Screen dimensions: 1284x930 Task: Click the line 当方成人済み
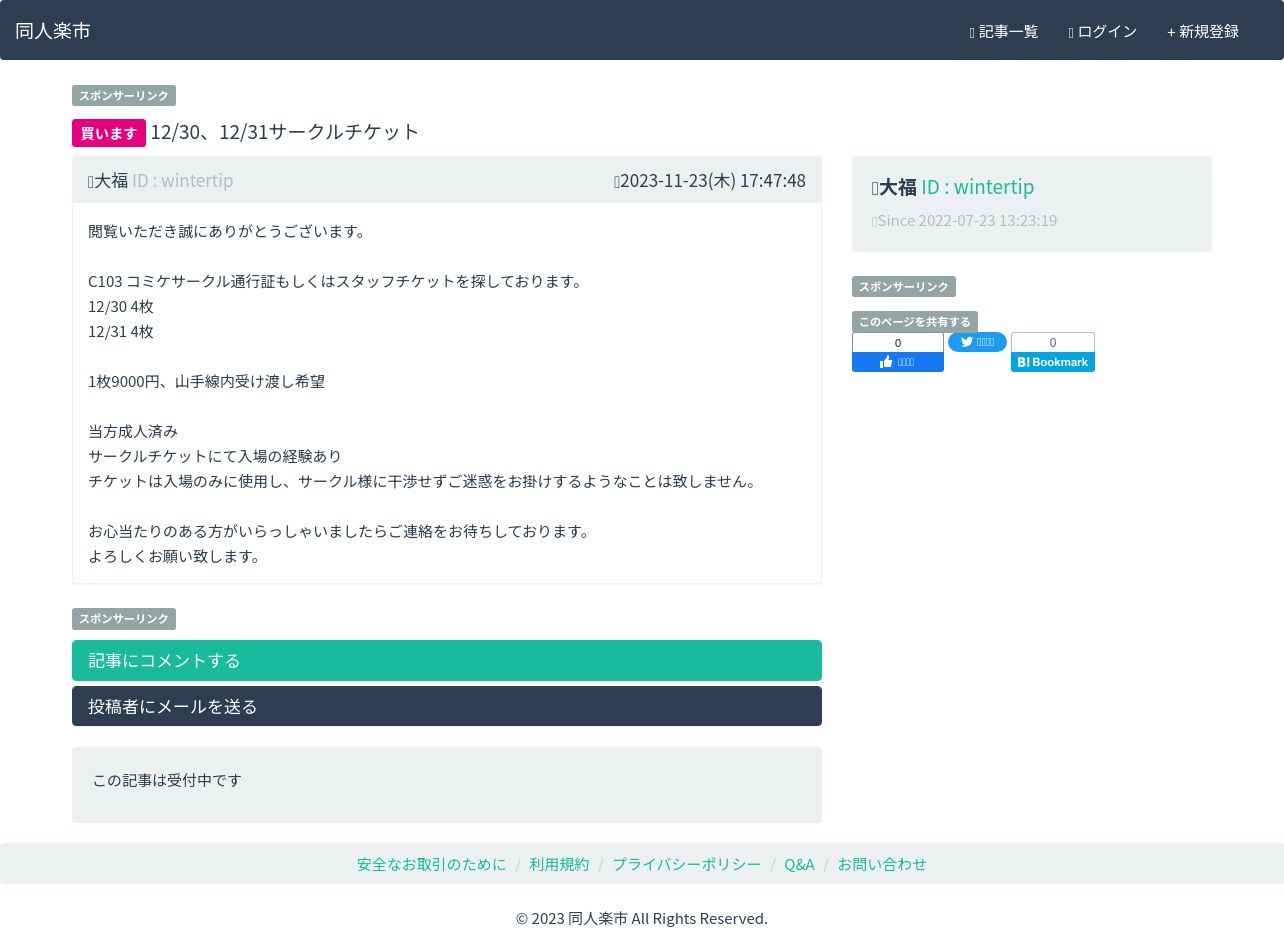coord(133,431)
